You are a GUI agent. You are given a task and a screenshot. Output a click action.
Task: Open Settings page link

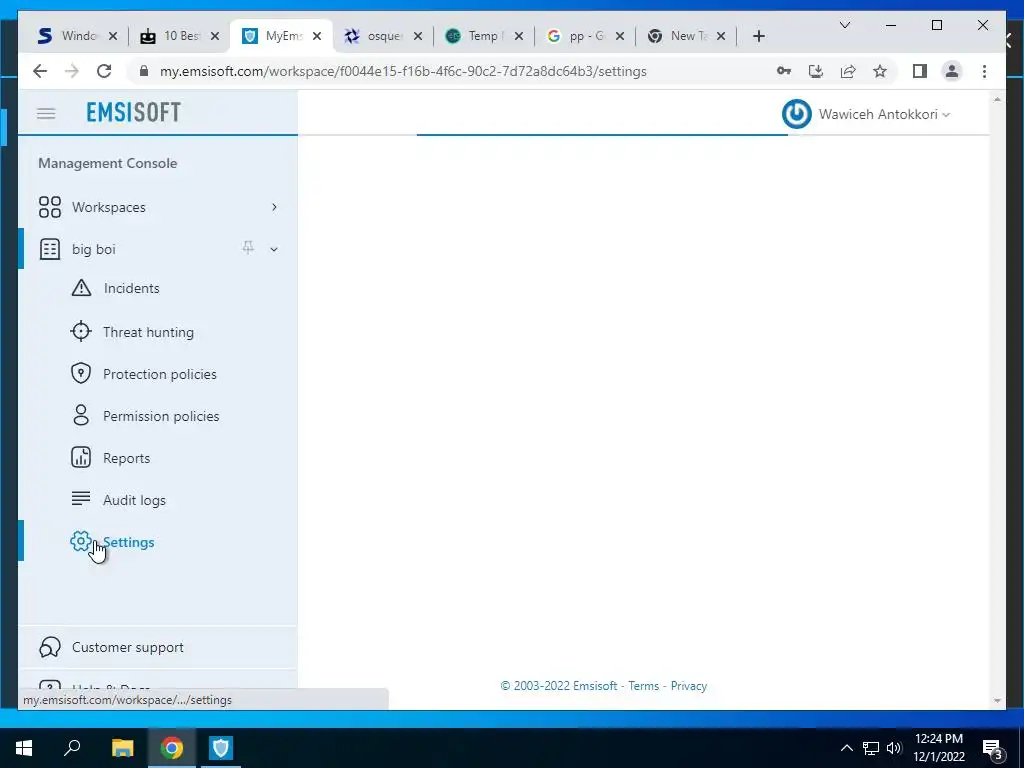tap(129, 542)
